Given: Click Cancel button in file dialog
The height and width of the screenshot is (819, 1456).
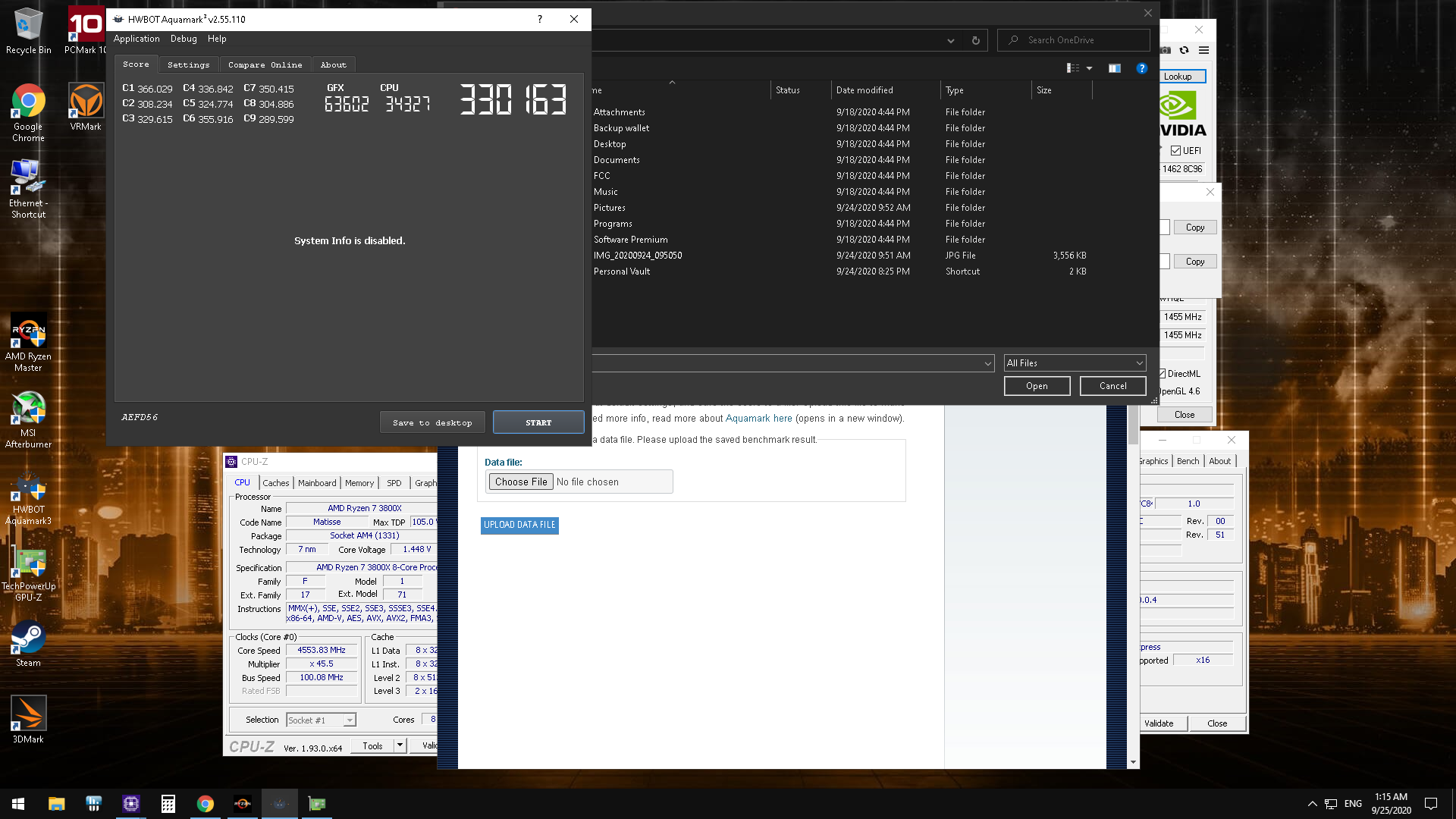Looking at the screenshot, I should (1112, 386).
